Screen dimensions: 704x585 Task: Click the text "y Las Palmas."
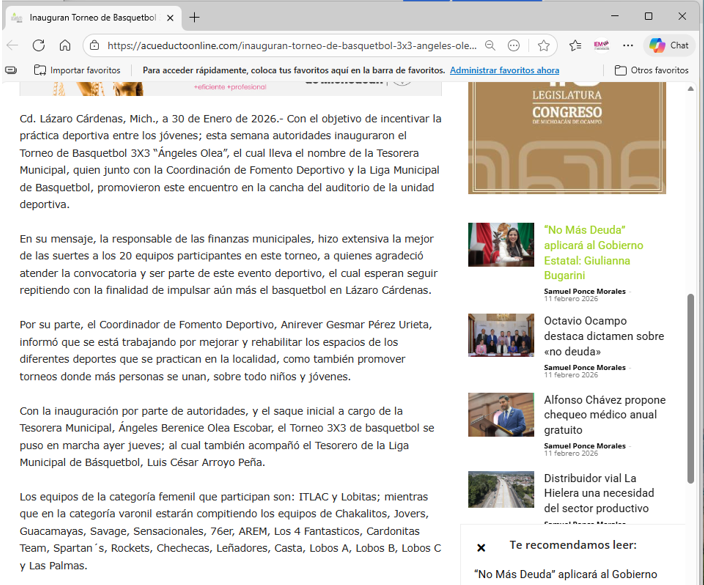[53, 566]
